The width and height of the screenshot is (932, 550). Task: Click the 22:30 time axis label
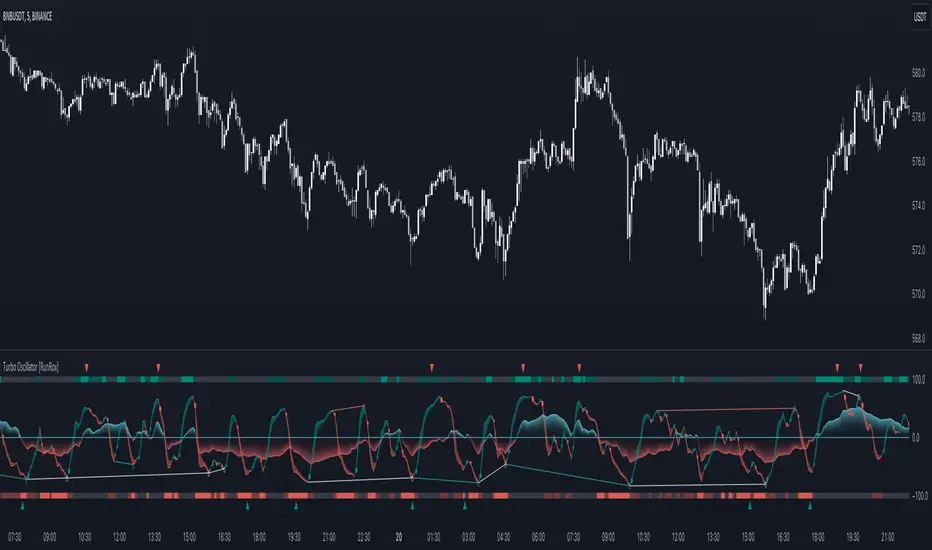[364, 537]
